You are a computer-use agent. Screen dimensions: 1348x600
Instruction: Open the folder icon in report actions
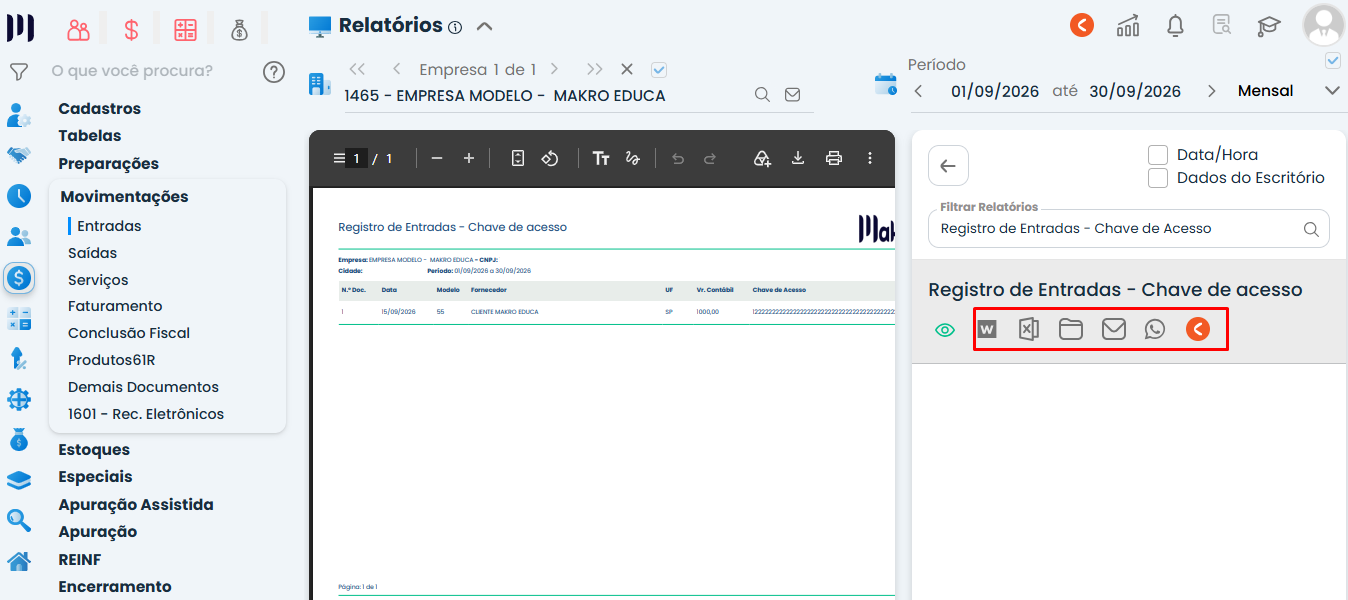(1071, 330)
